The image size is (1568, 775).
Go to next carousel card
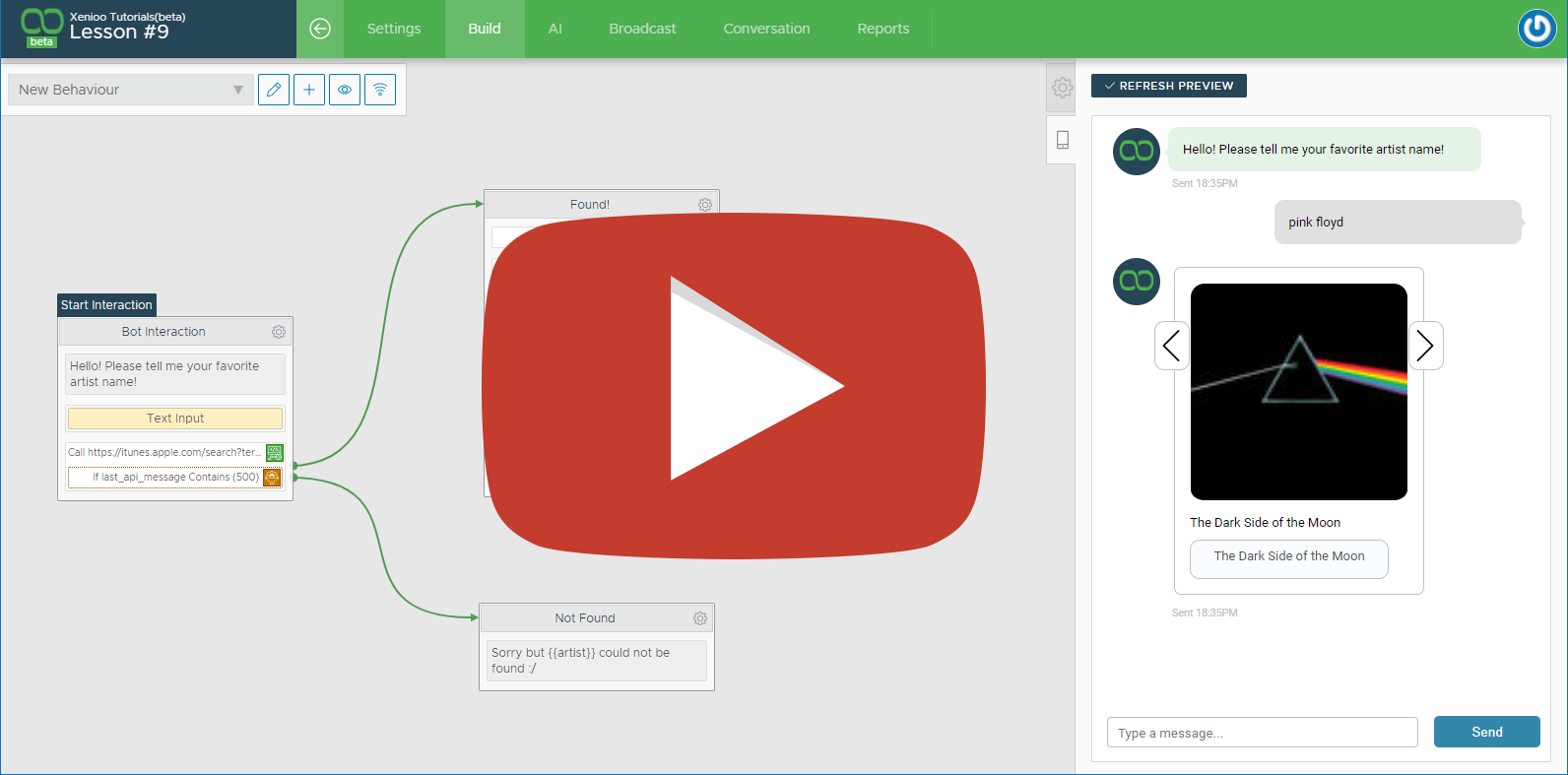pyautogui.click(x=1425, y=346)
